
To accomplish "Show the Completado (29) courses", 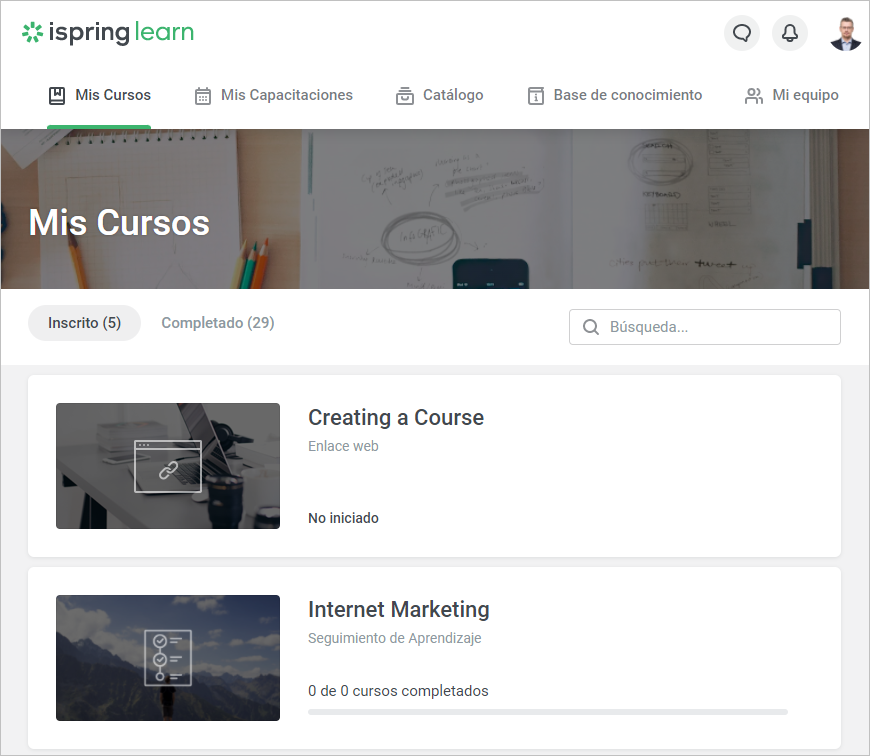I will click(218, 323).
